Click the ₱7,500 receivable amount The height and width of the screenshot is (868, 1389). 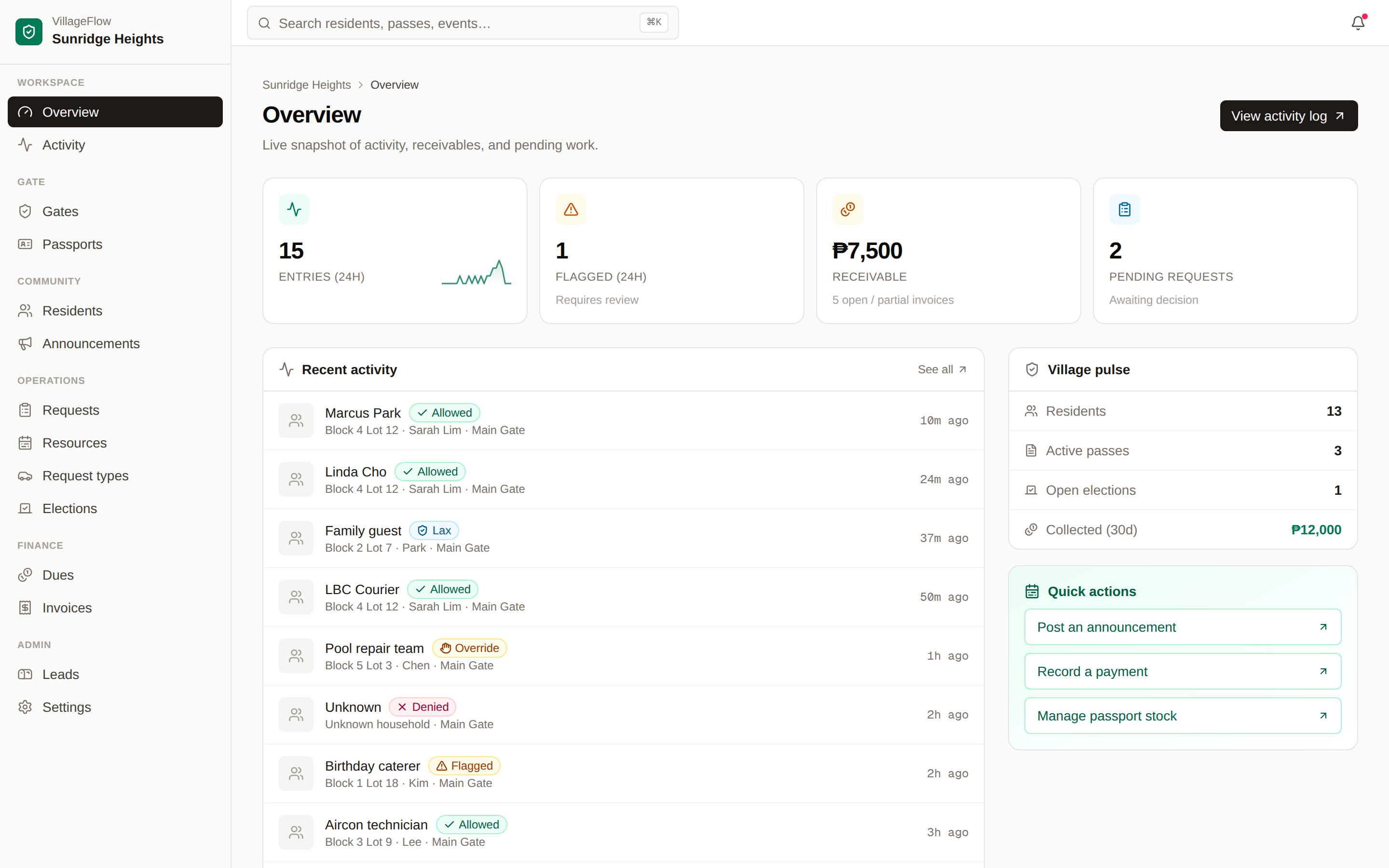click(x=867, y=251)
